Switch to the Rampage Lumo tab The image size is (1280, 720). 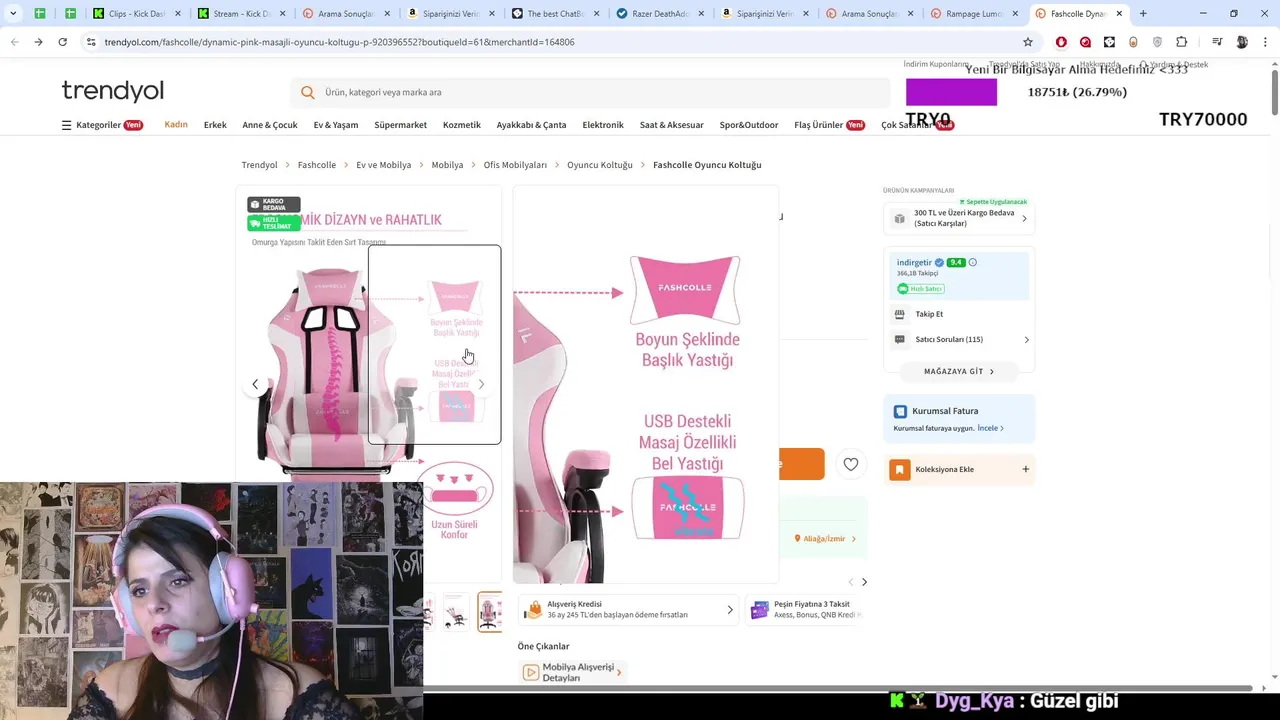point(975,14)
